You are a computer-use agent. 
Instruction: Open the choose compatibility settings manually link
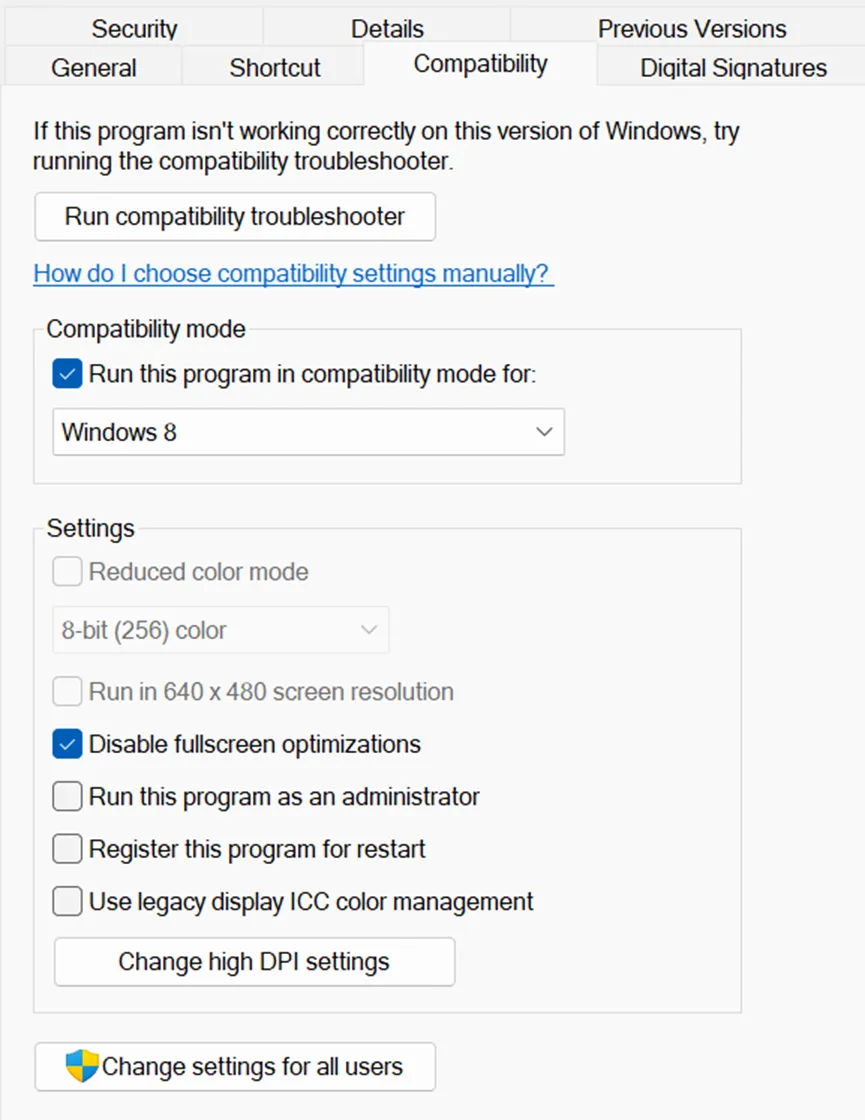[x=293, y=273]
